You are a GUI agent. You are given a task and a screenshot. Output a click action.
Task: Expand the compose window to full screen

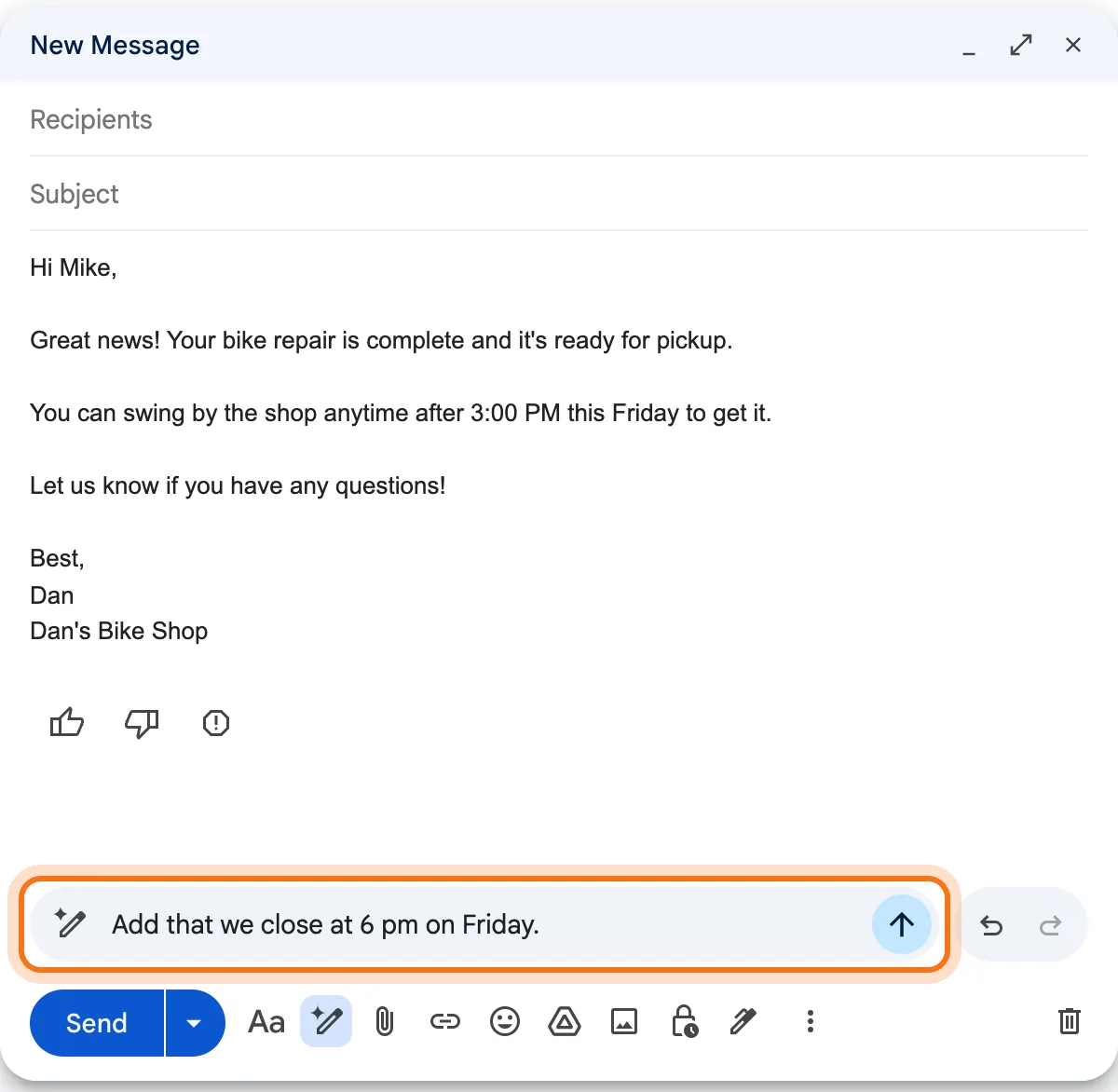pos(1021,45)
